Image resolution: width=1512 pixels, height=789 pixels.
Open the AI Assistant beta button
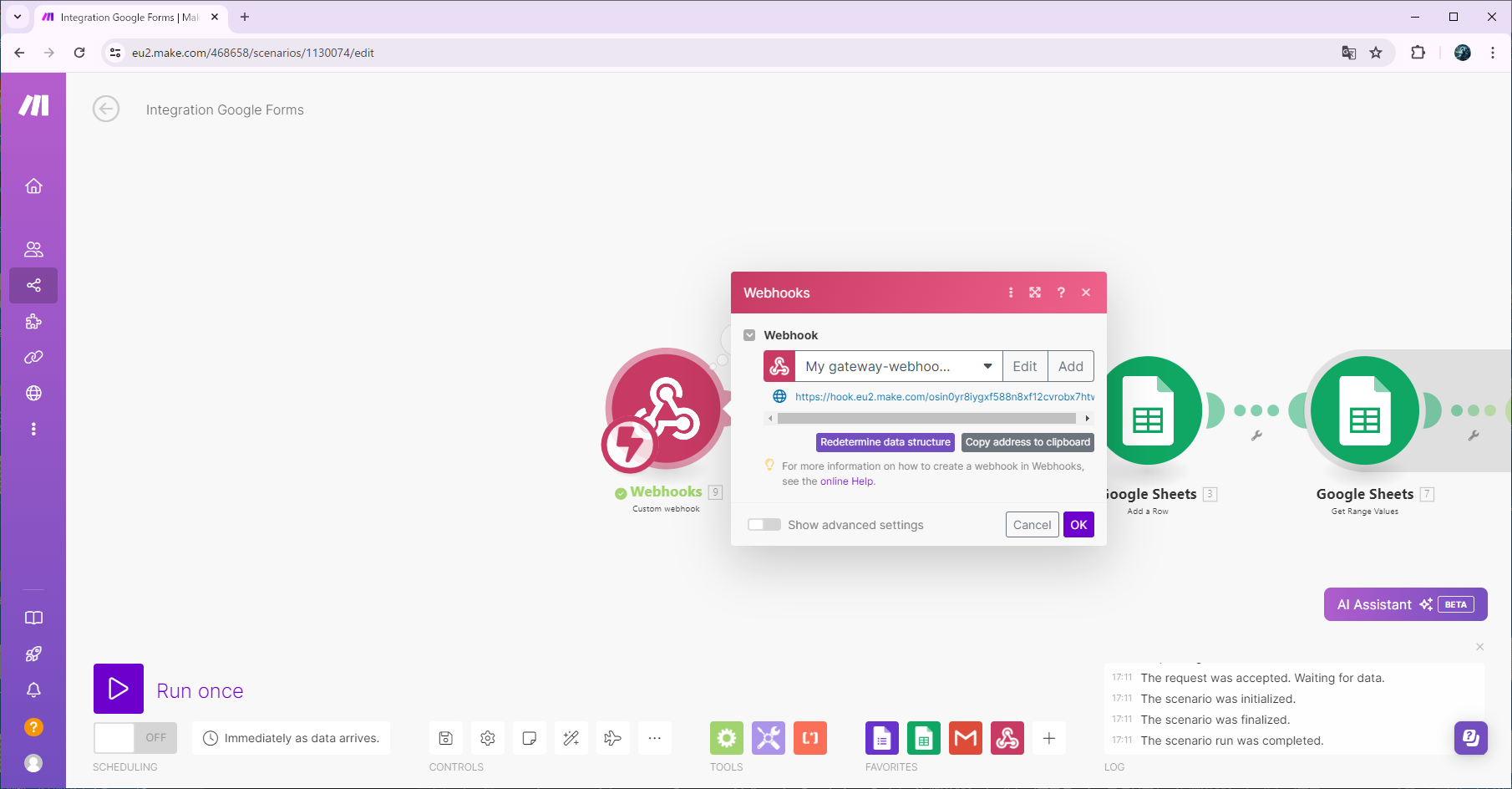pyautogui.click(x=1406, y=604)
